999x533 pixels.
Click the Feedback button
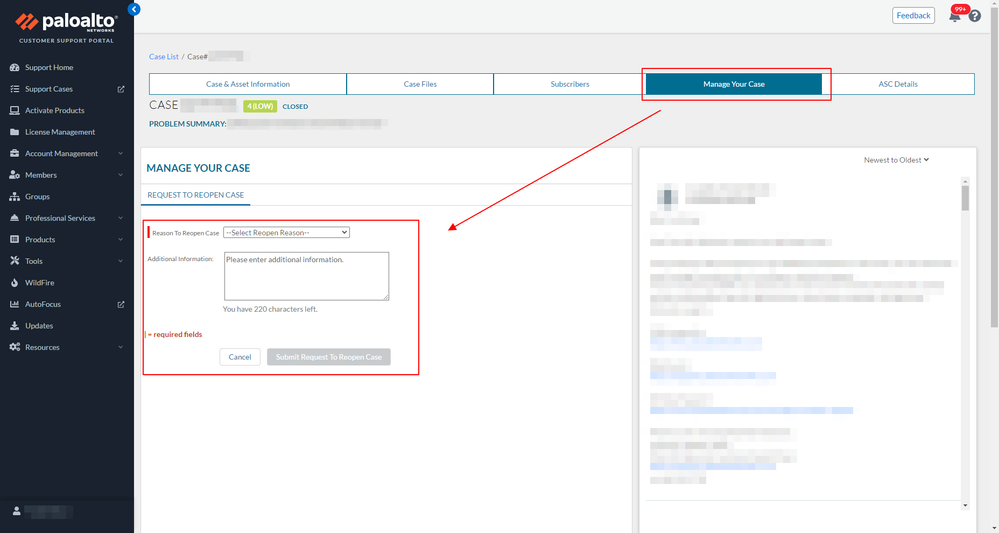pos(913,15)
